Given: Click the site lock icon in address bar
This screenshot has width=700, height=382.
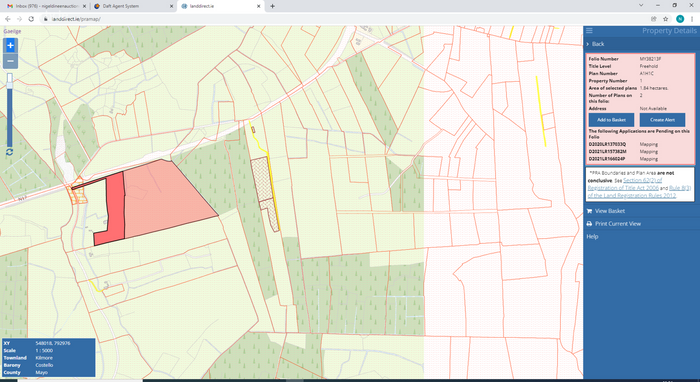Looking at the screenshot, I should [46, 19].
